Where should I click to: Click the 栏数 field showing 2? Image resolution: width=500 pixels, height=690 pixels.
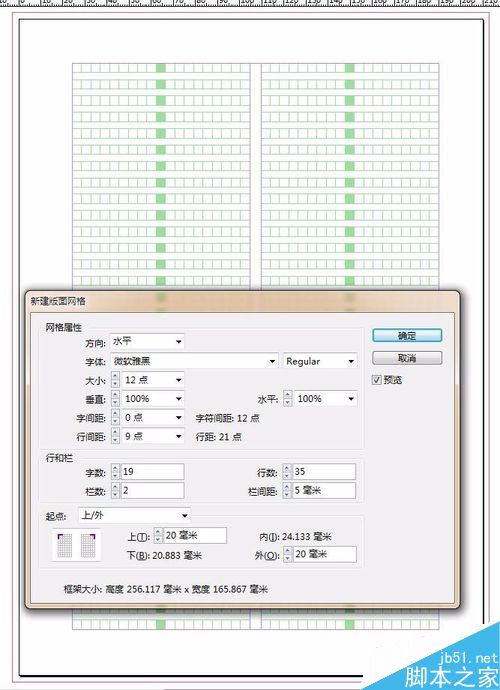[152, 491]
